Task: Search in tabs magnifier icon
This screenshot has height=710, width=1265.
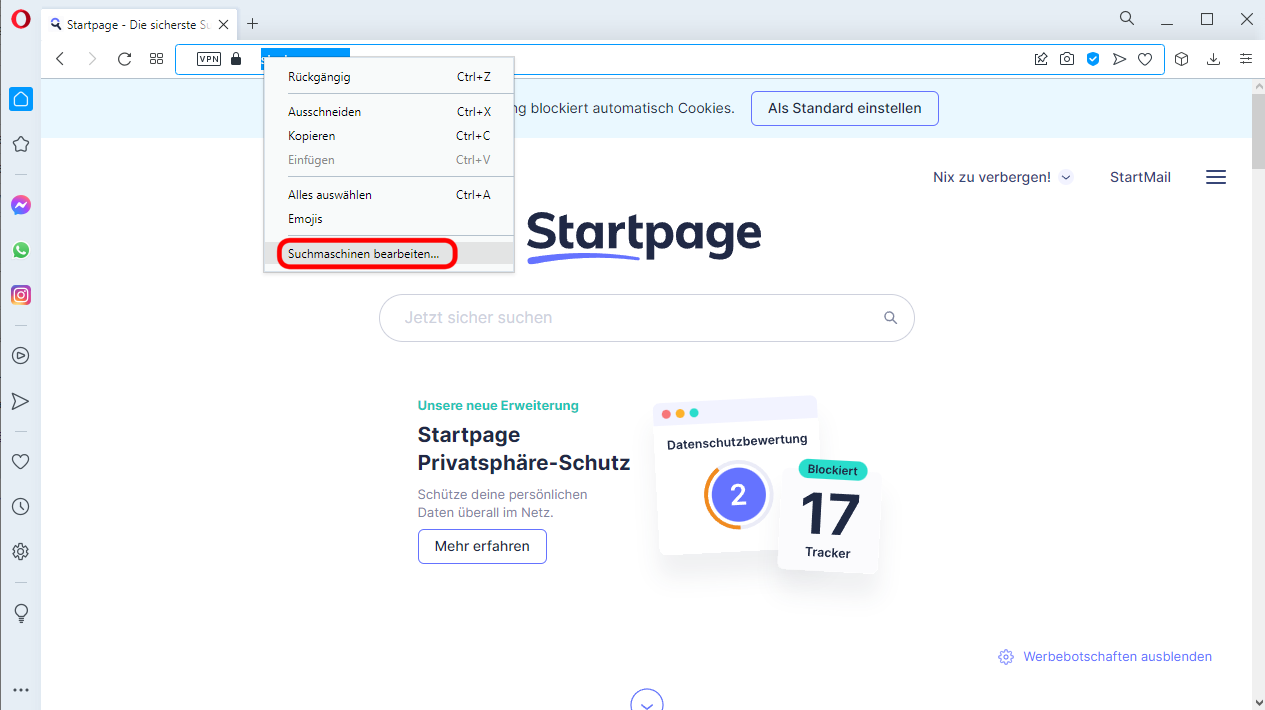Action: point(1127,18)
